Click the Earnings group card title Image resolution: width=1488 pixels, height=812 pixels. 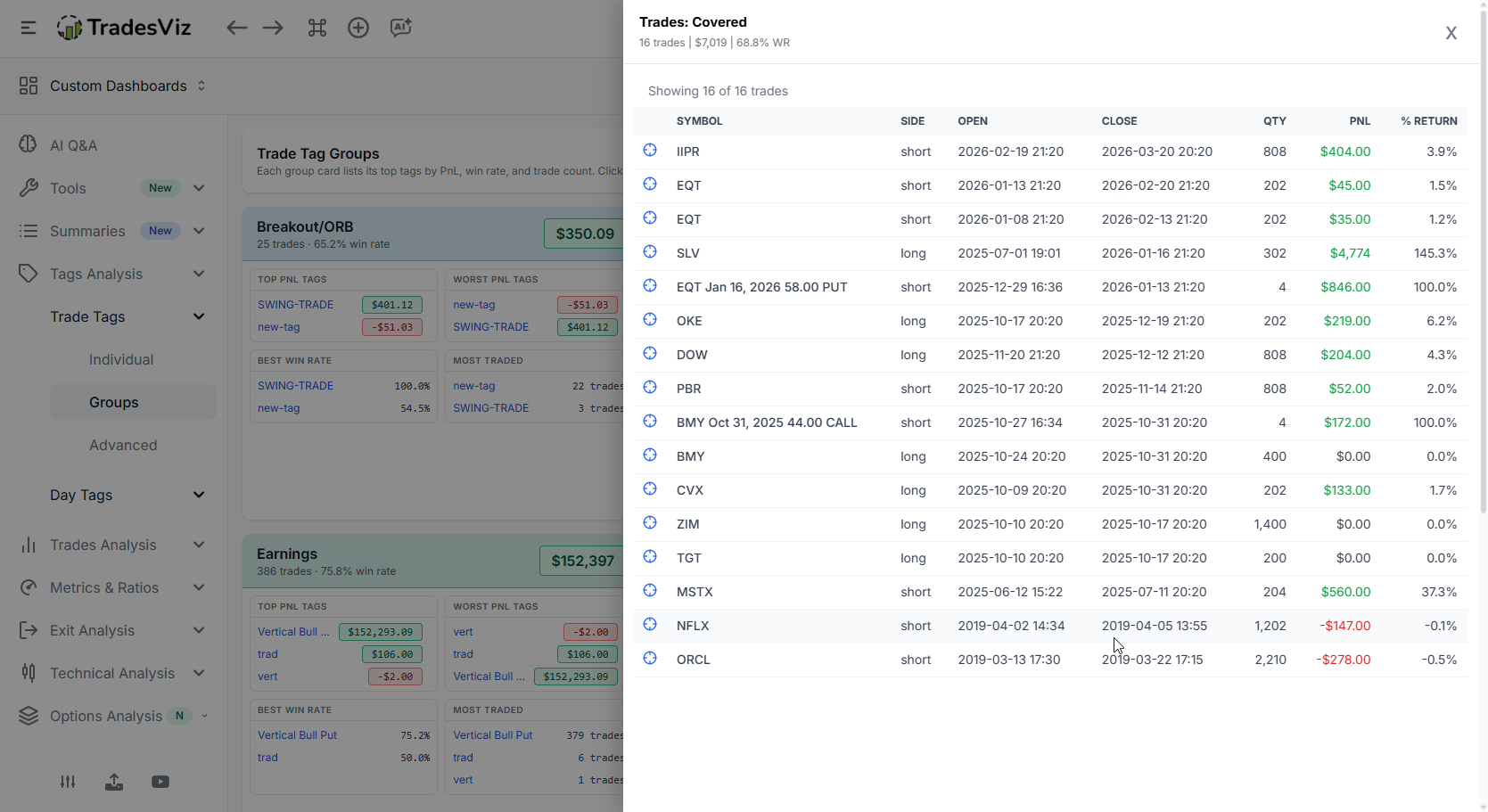[287, 554]
